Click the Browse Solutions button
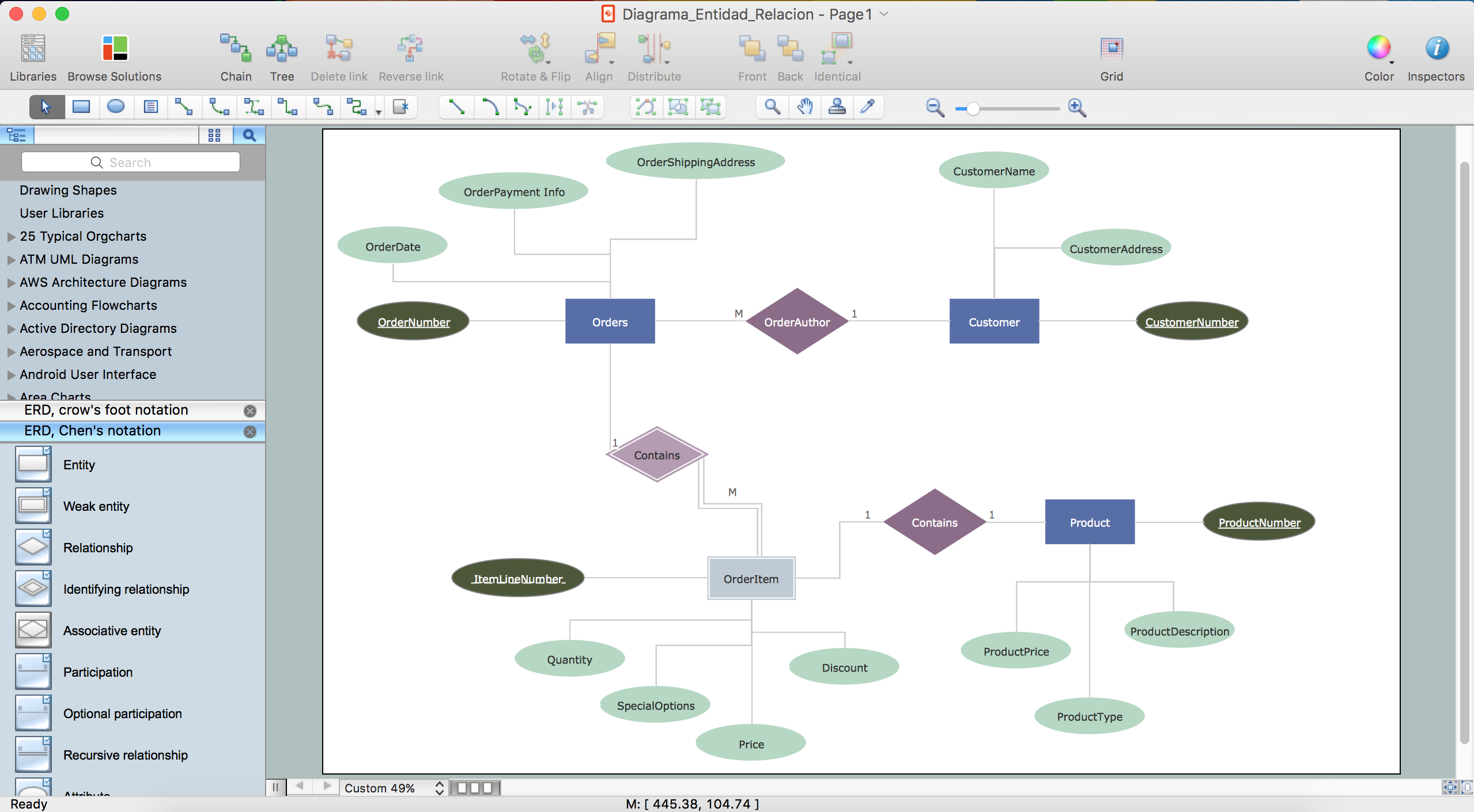Screen dimensions: 1474x812 (113, 55)
